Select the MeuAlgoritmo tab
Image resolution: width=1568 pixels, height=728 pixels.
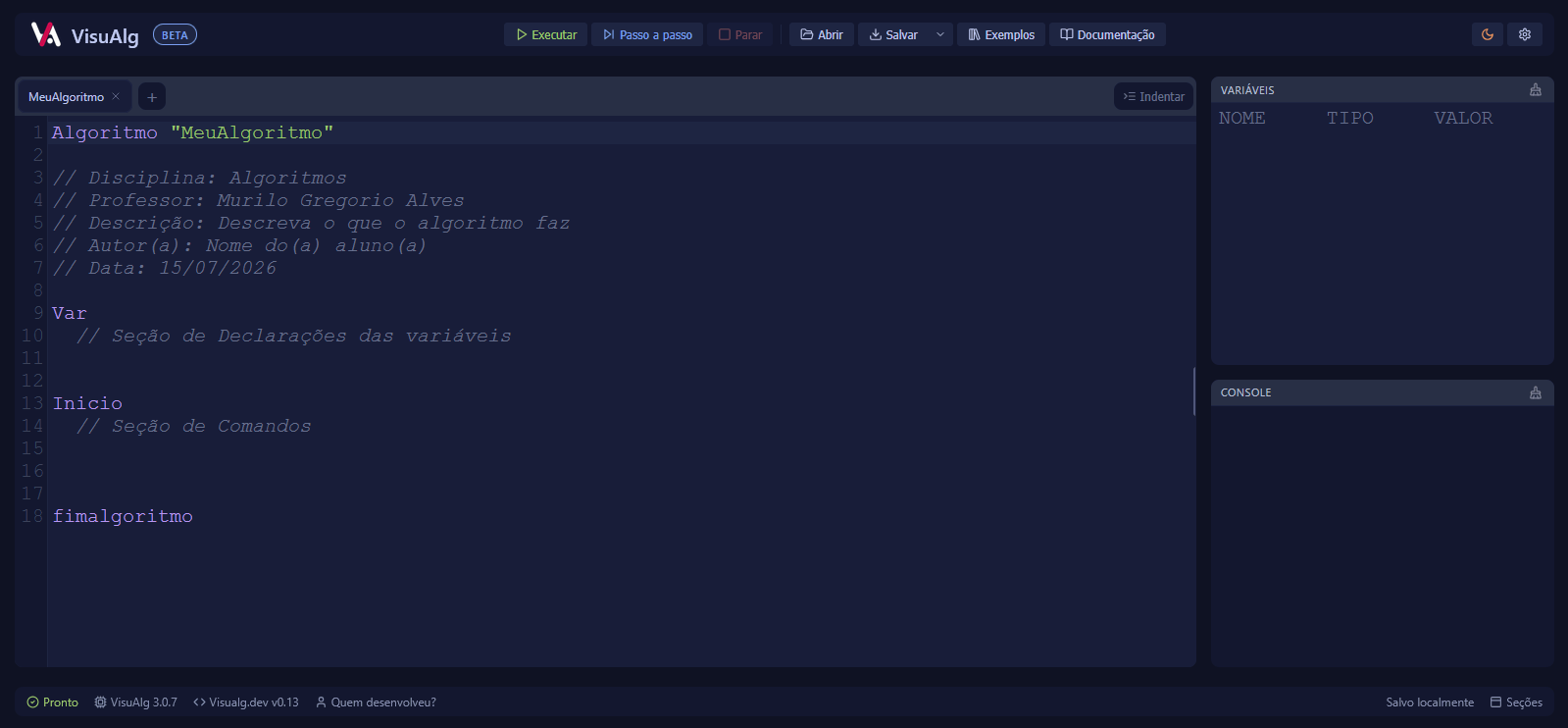66,97
